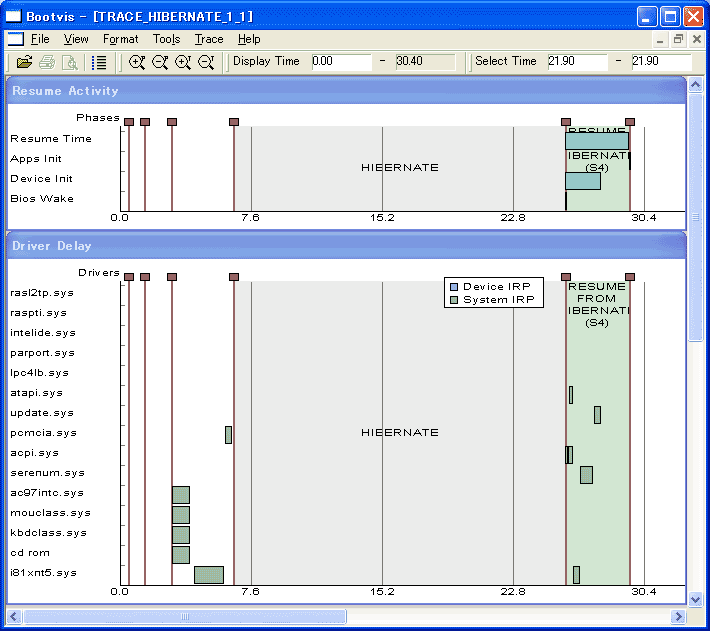Click the mouclass.sys delay bar
This screenshot has height=631, width=710.
tap(181, 515)
